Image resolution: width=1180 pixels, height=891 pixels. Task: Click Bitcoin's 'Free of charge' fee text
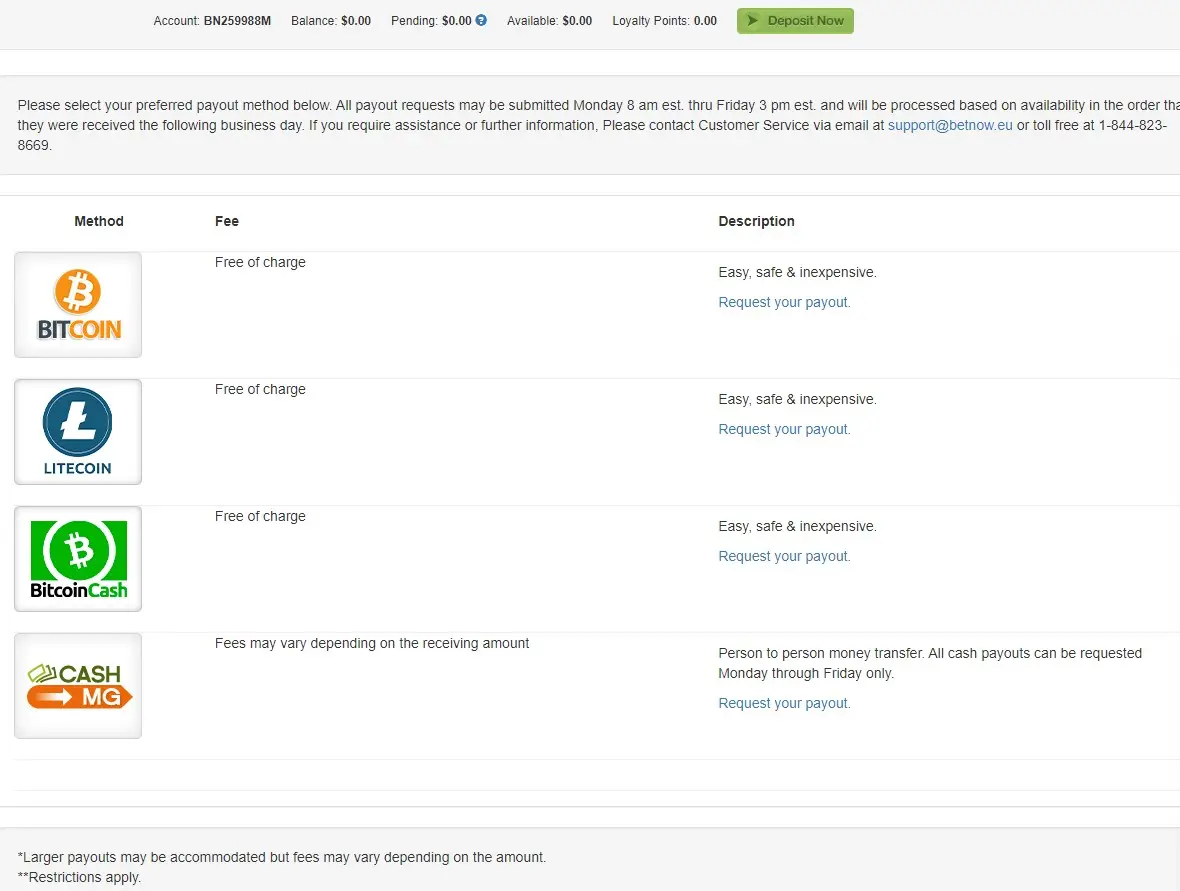[260, 262]
